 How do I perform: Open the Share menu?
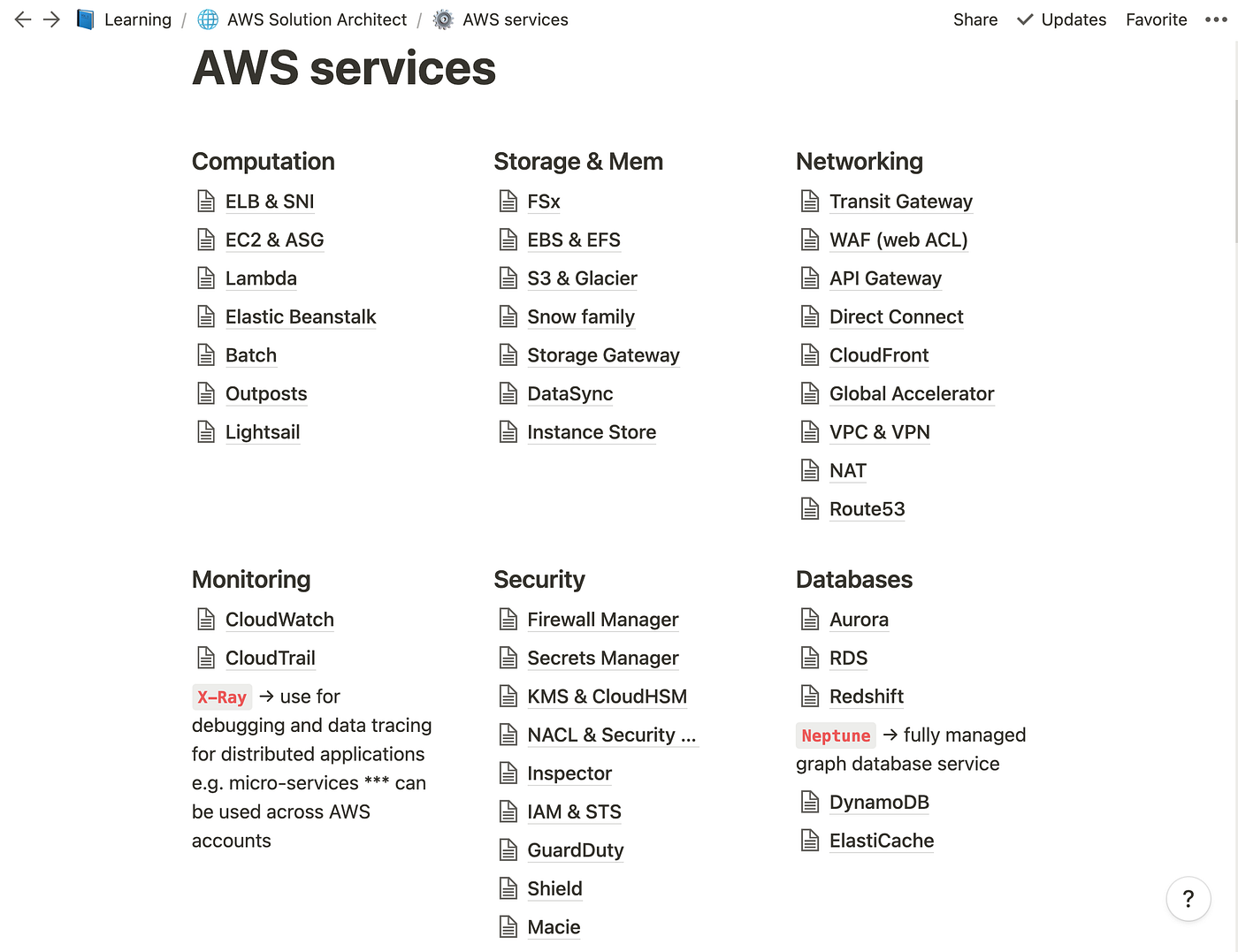(x=974, y=19)
